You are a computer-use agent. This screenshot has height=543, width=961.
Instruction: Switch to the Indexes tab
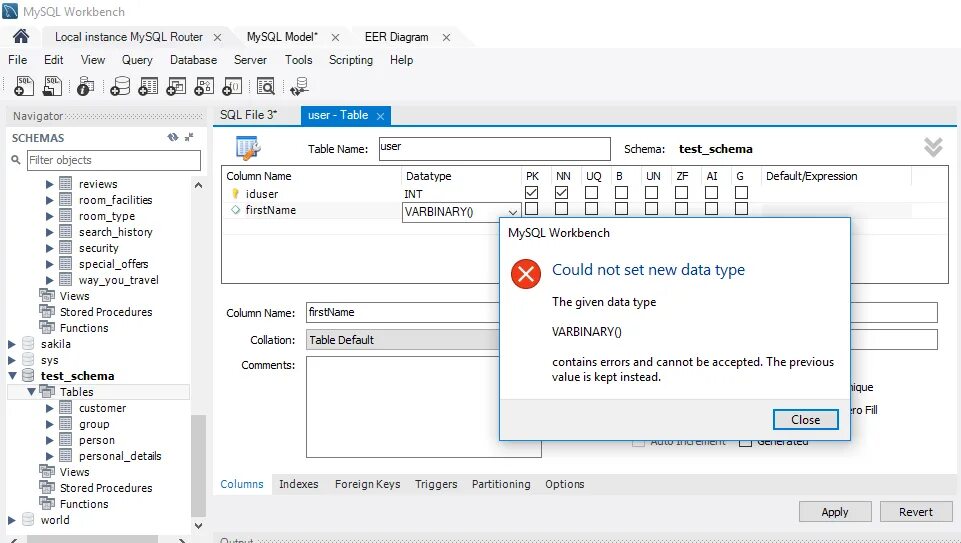(x=298, y=484)
